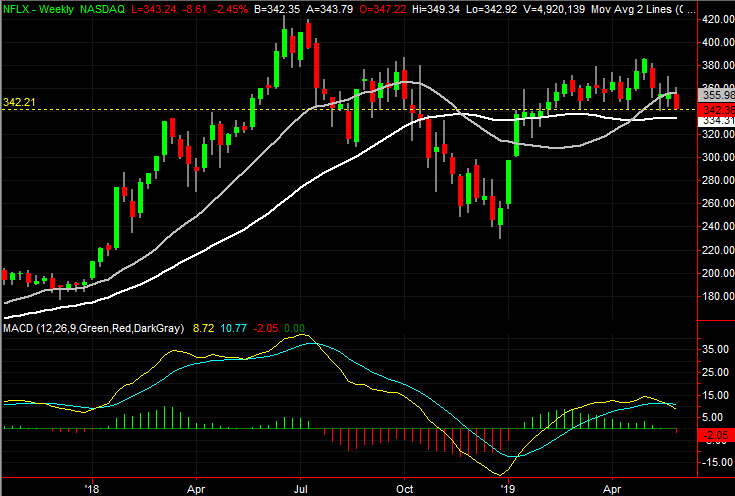Click the red 342.36 current price marker
The width and height of the screenshot is (735, 496).
pos(717,110)
